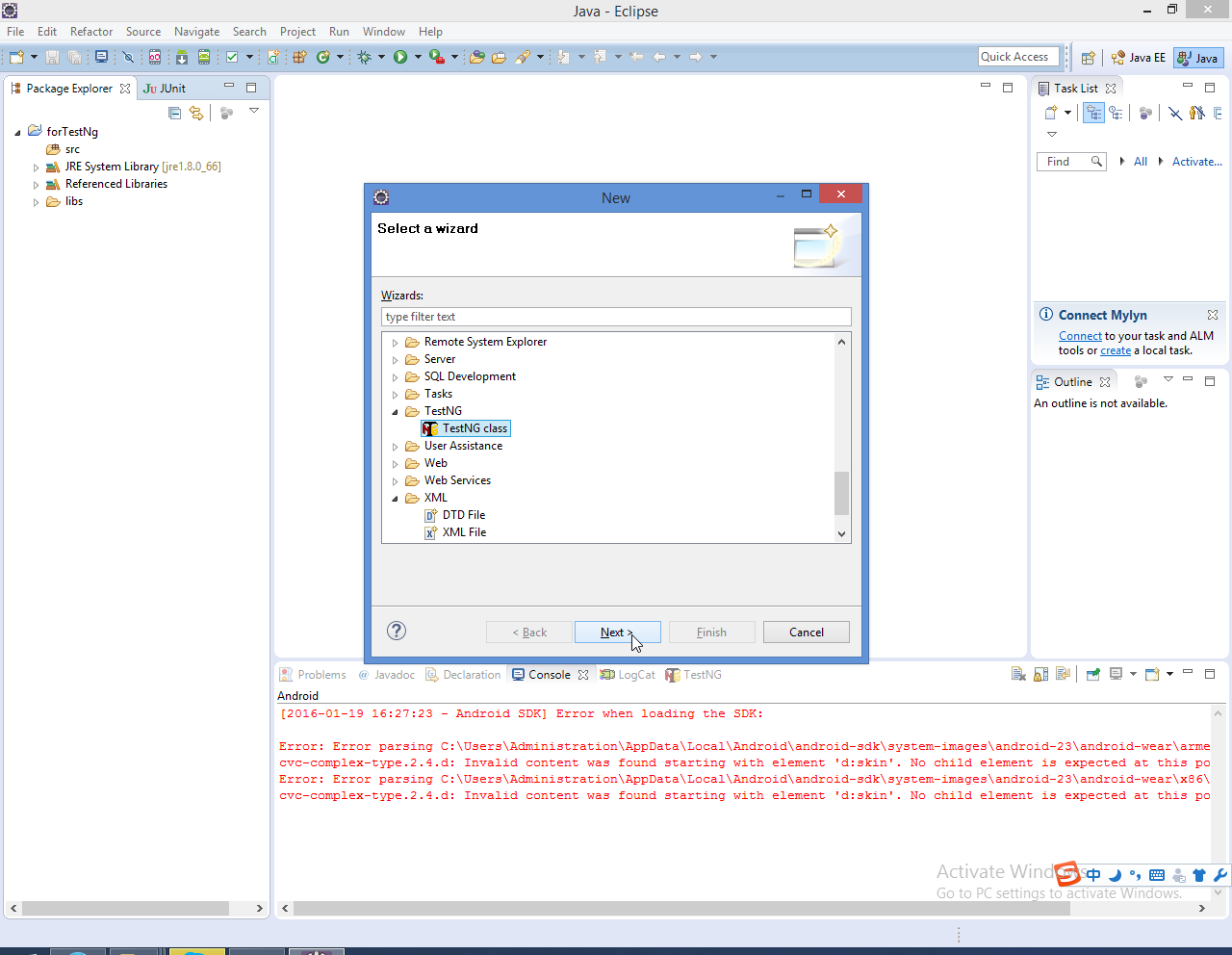Open the Navigate menu
1232x955 pixels.
196,32
